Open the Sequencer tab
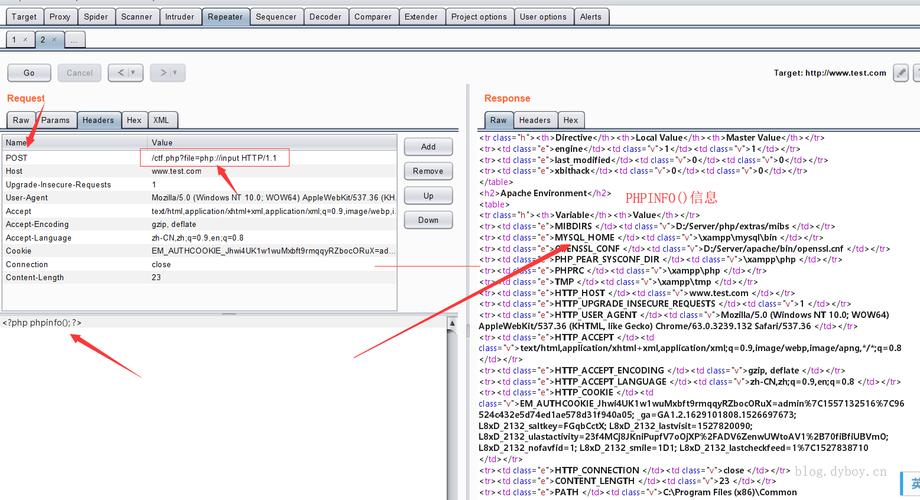 coord(276,16)
